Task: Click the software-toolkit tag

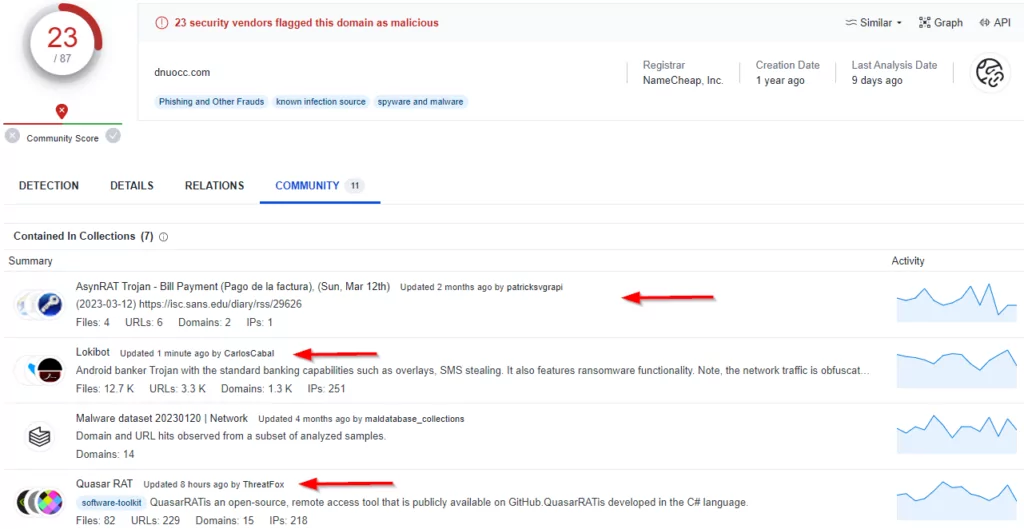Action: [111, 503]
